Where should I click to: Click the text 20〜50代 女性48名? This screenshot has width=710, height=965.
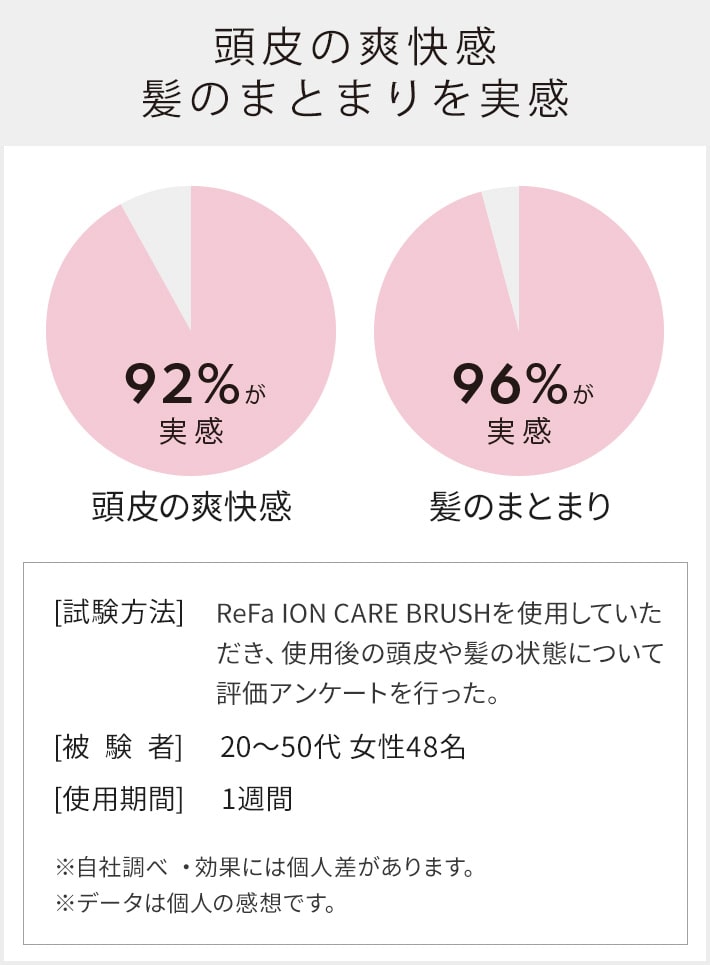(343, 747)
